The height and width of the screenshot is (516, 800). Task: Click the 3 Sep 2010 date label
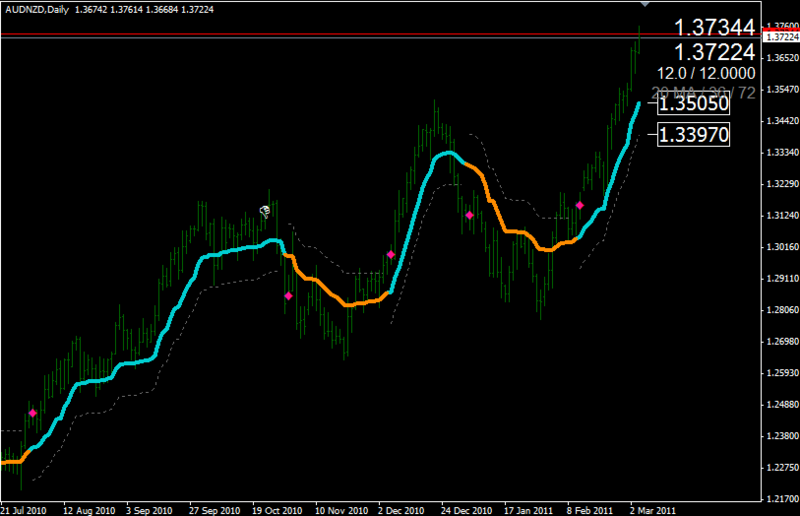pyautogui.click(x=149, y=510)
